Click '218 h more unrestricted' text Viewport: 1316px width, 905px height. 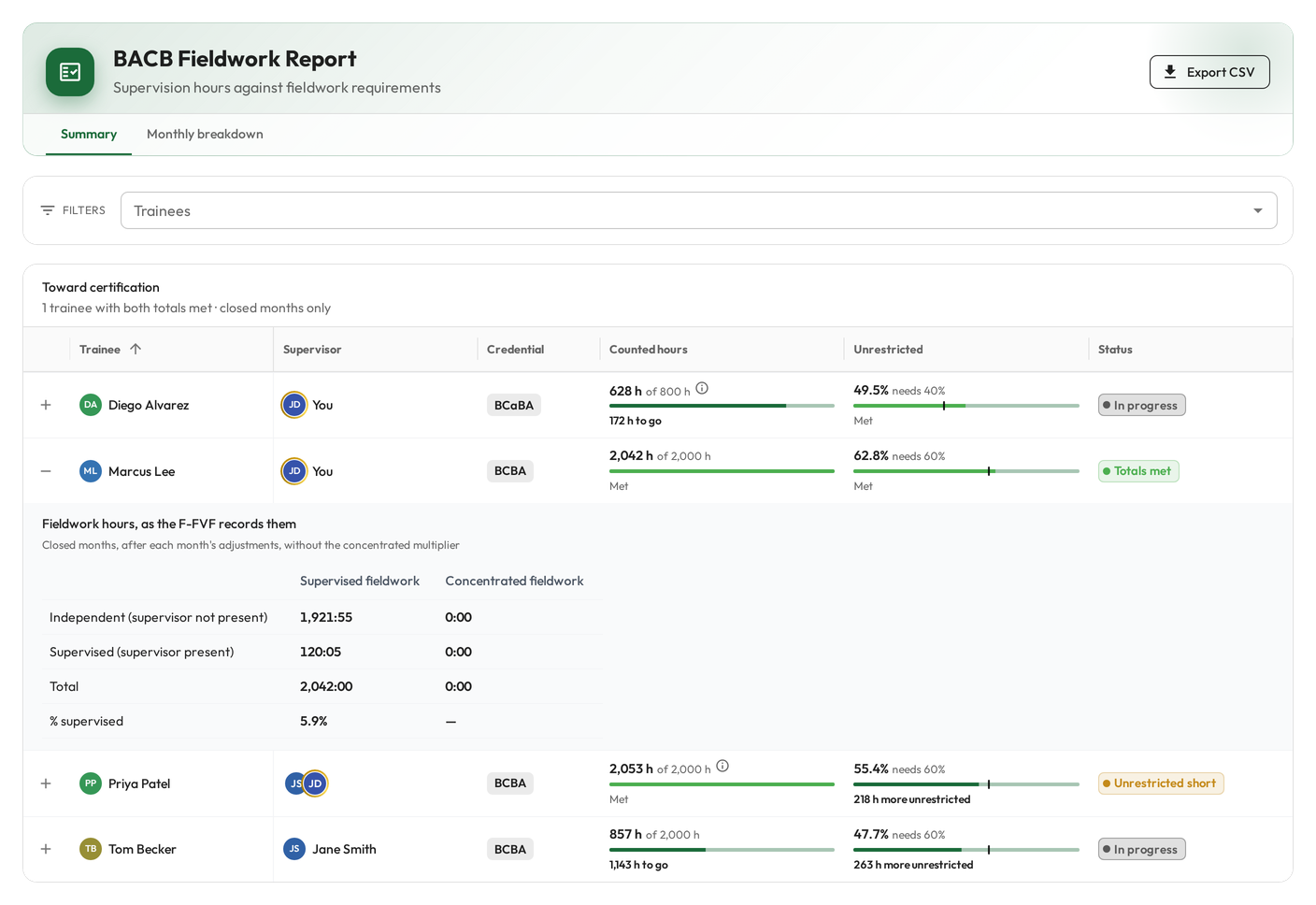coord(912,799)
